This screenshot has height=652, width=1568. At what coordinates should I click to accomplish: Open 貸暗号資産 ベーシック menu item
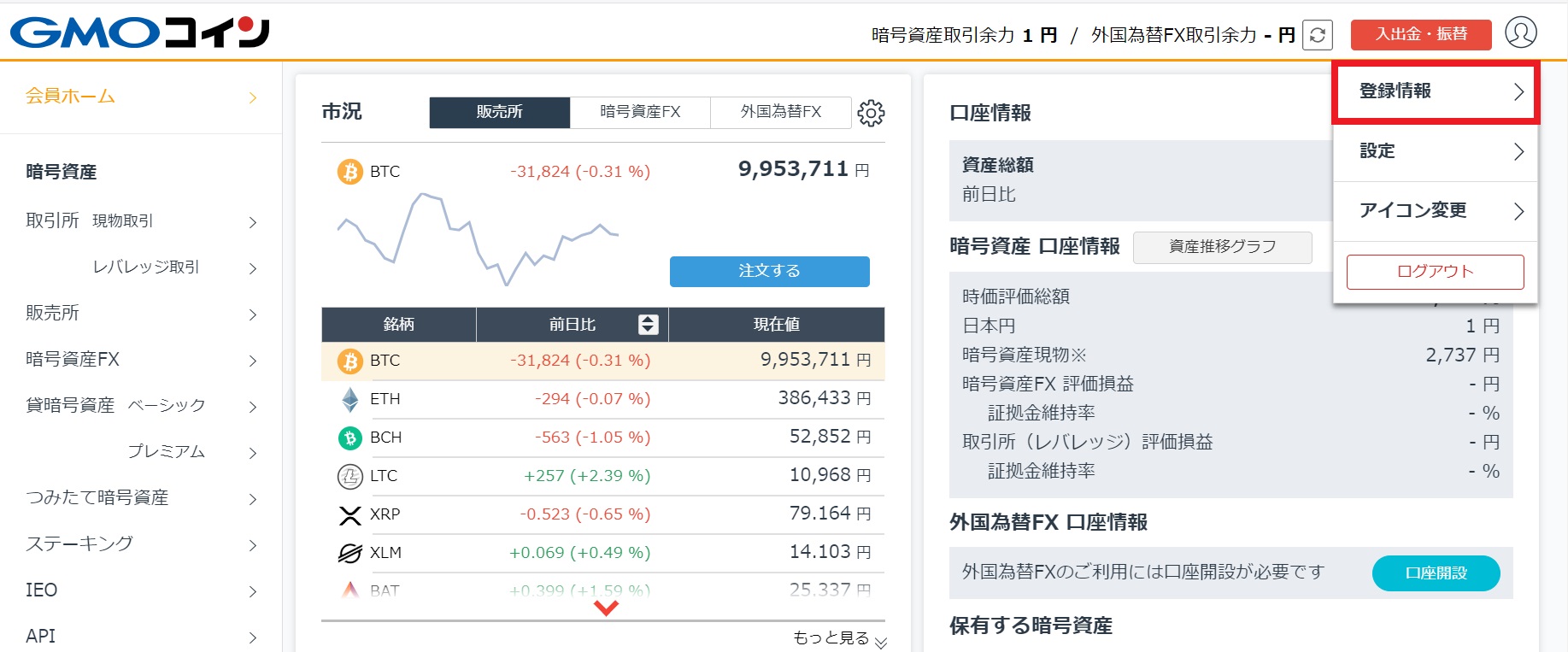[141, 406]
